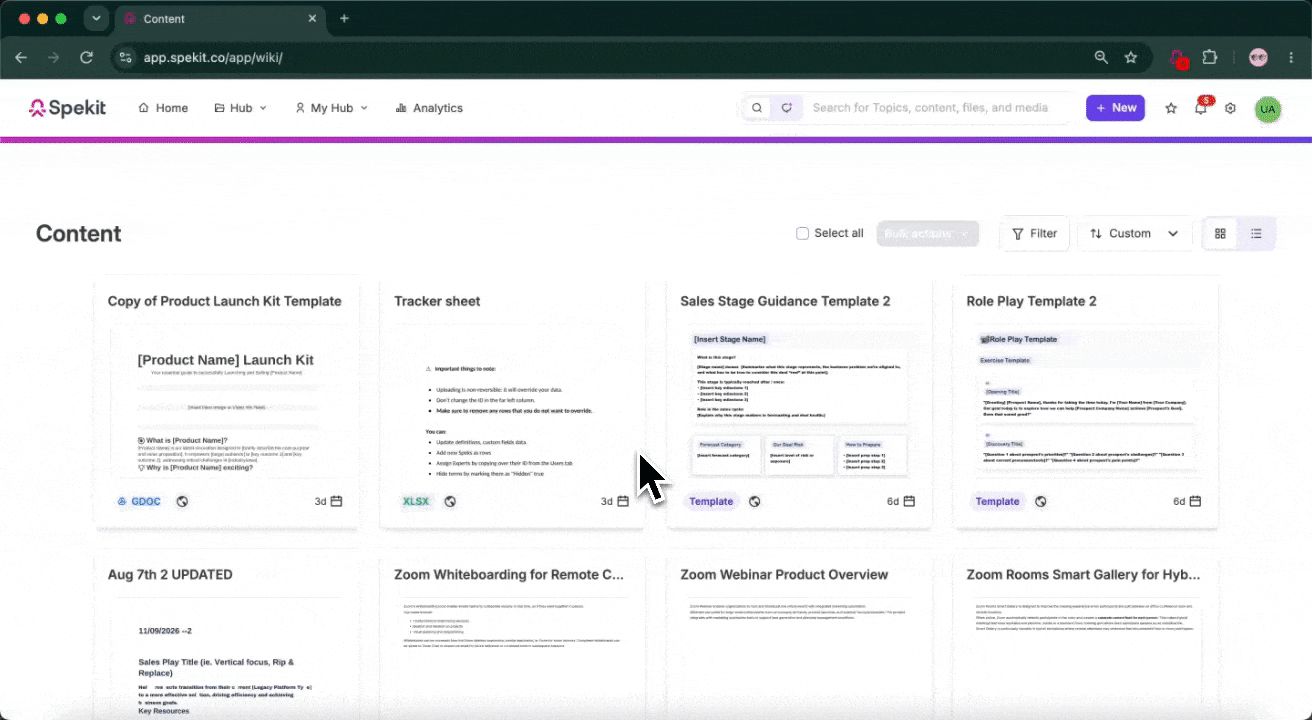Open the Chrome profile avatar

tap(1258, 57)
